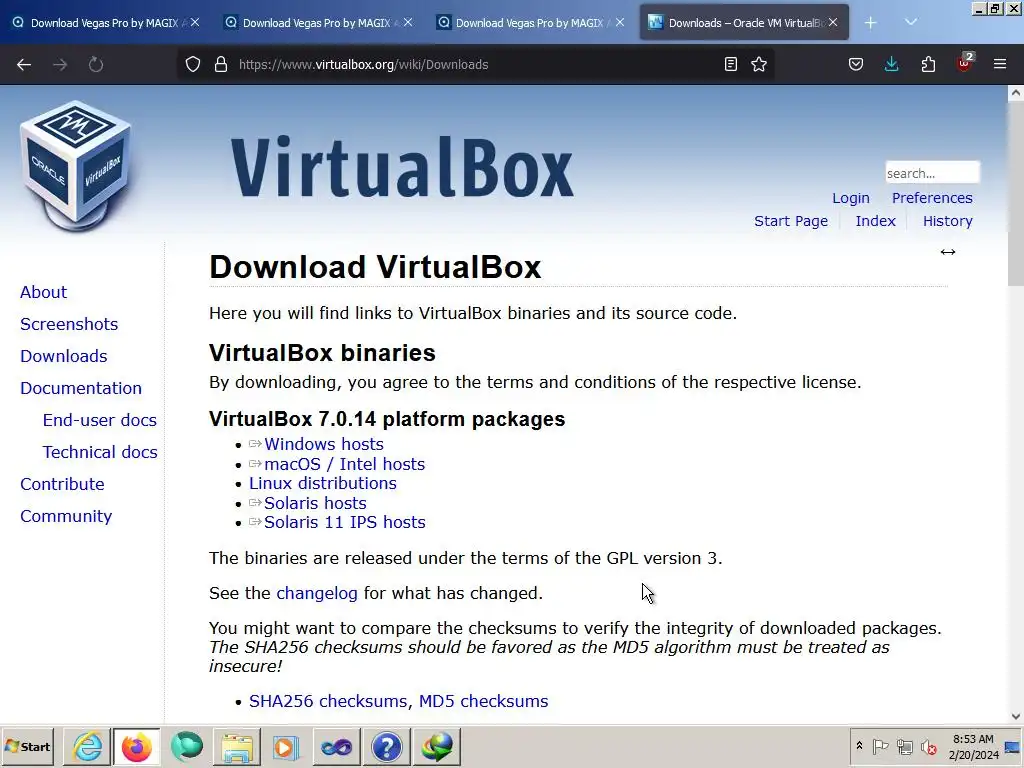Open the download manager globe taskbar icon
The width and height of the screenshot is (1024, 768).
pyautogui.click(x=437, y=746)
